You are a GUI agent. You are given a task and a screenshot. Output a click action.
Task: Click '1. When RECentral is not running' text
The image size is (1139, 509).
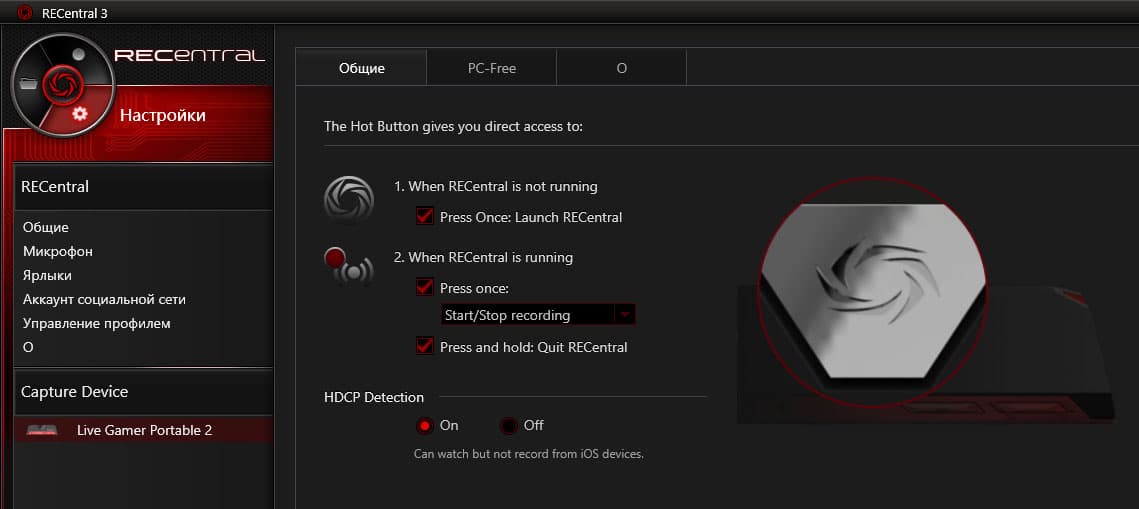pyautogui.click(x=495, y=187)
